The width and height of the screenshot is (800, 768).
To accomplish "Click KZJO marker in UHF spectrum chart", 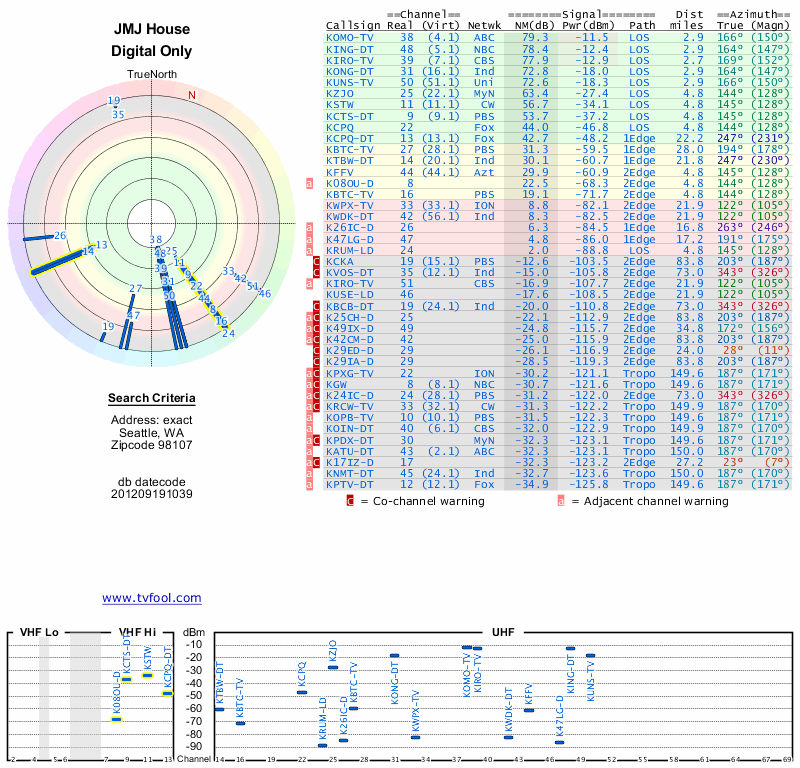I will tap(333, 667).
